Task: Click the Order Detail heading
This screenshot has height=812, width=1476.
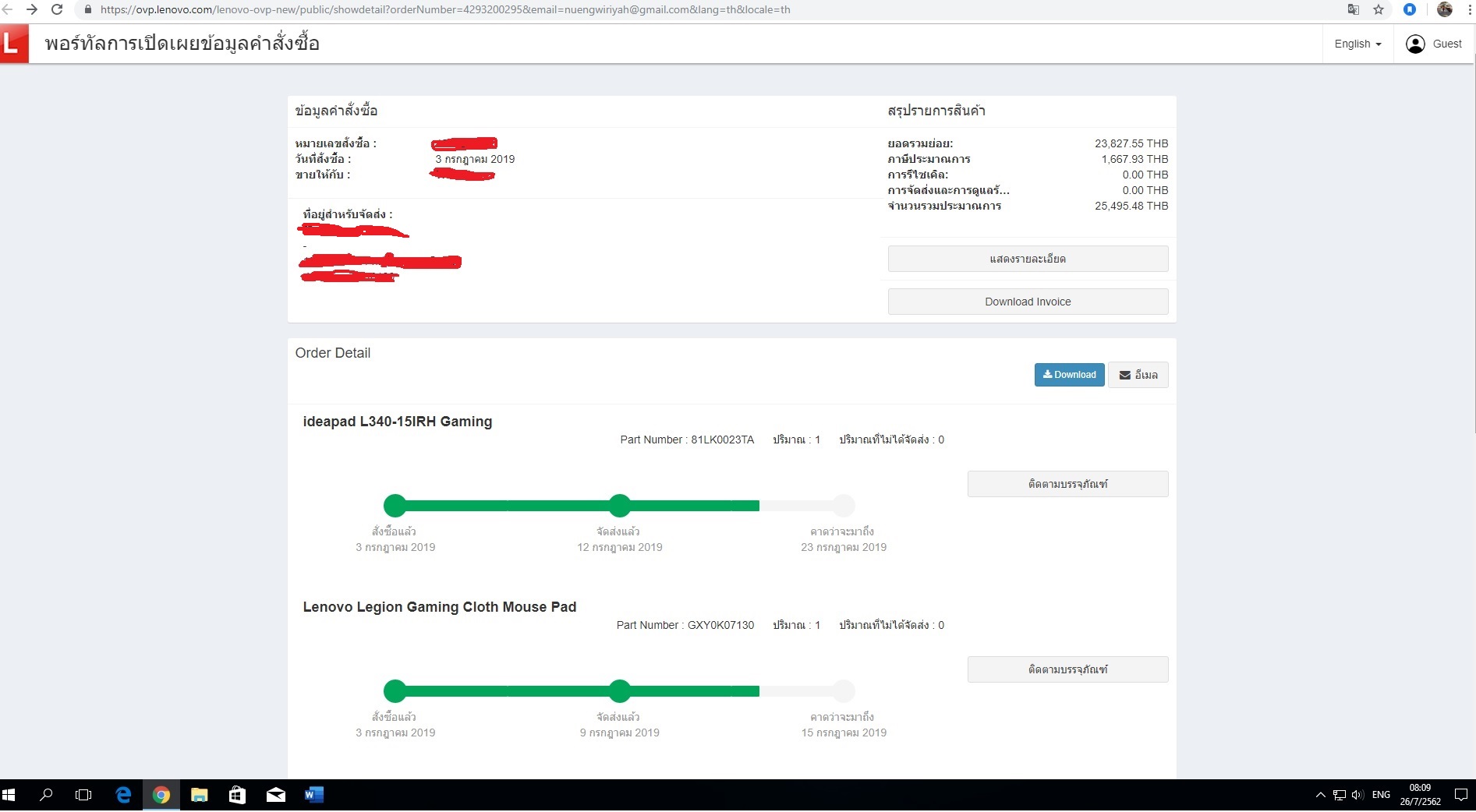Action: (x=333, y=353)
